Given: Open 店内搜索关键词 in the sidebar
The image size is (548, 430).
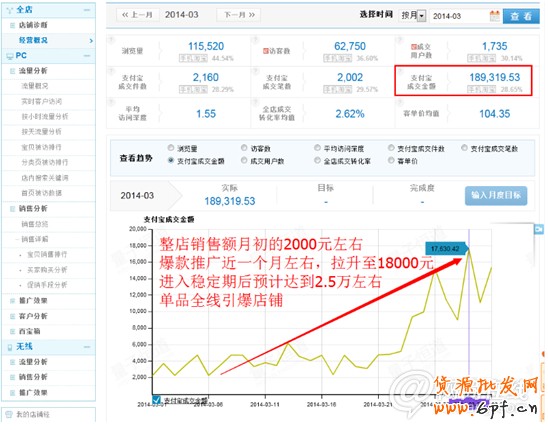Looking at the screenshot, I should click(45, 178).
